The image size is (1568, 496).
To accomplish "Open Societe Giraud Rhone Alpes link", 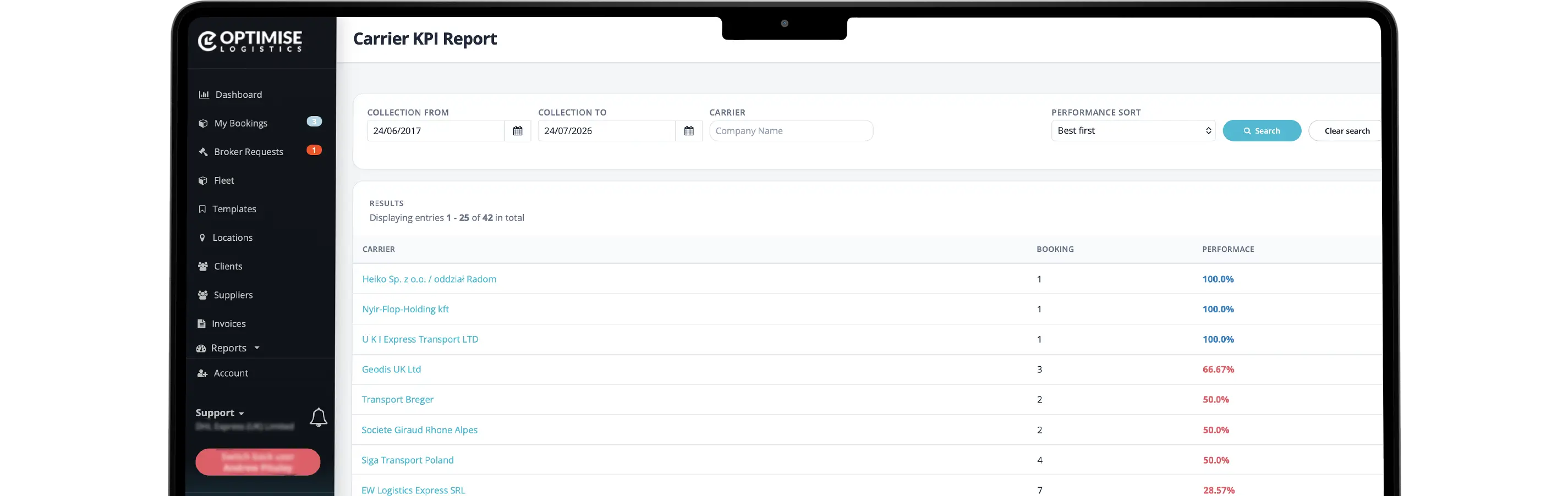I will [x=419, y=430].
